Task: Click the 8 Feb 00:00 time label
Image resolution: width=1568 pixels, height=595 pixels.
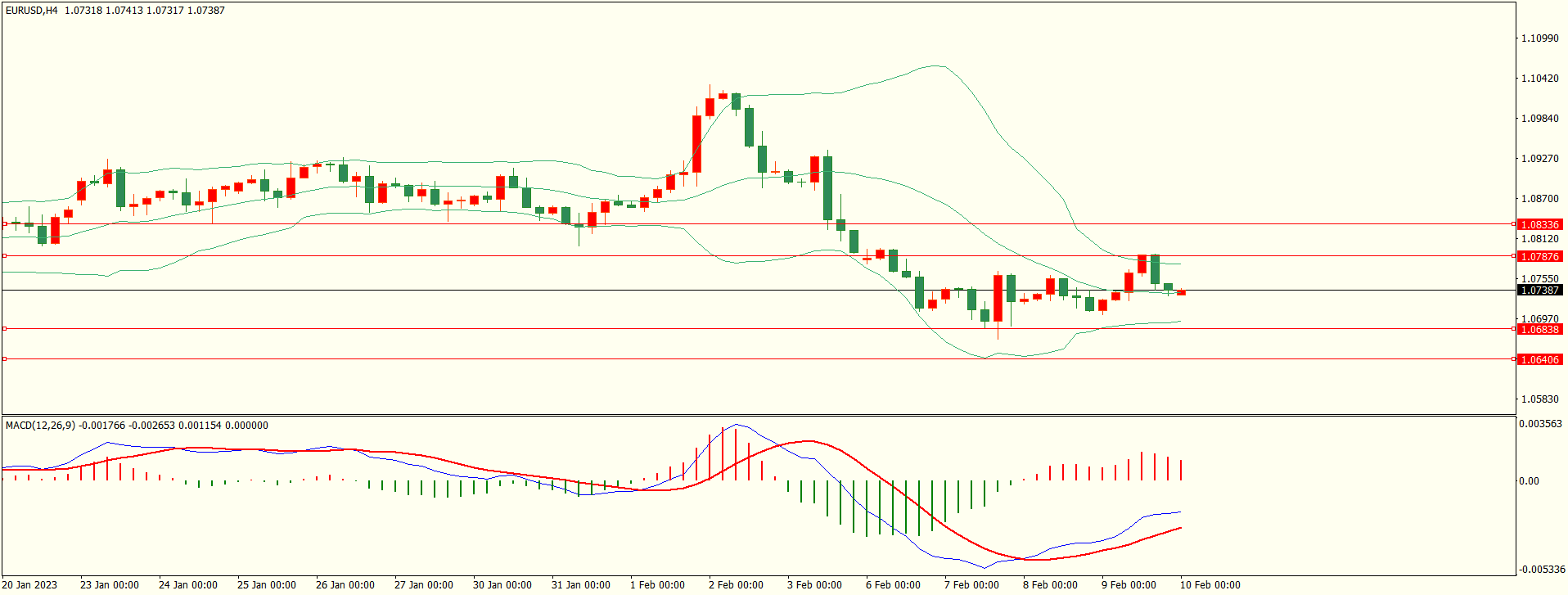Action: coord(1050,584)
